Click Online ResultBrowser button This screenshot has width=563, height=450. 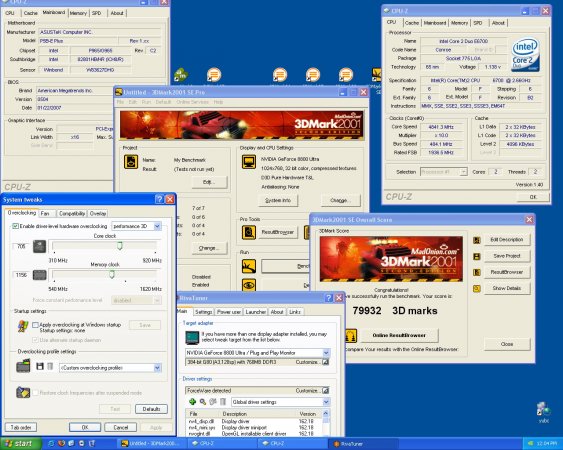[399, 335]
